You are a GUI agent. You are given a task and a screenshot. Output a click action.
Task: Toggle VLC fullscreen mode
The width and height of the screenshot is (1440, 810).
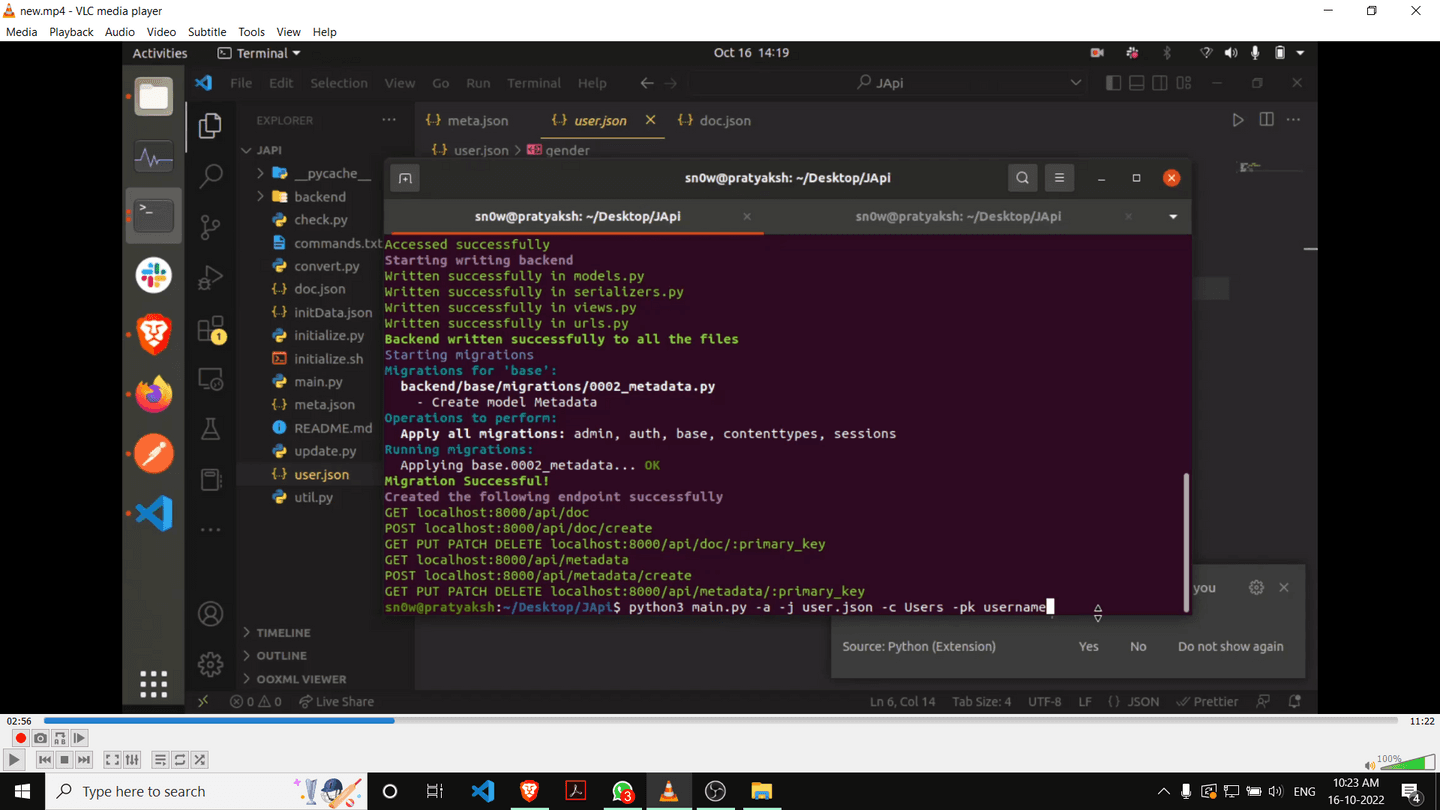coord(112,760)
